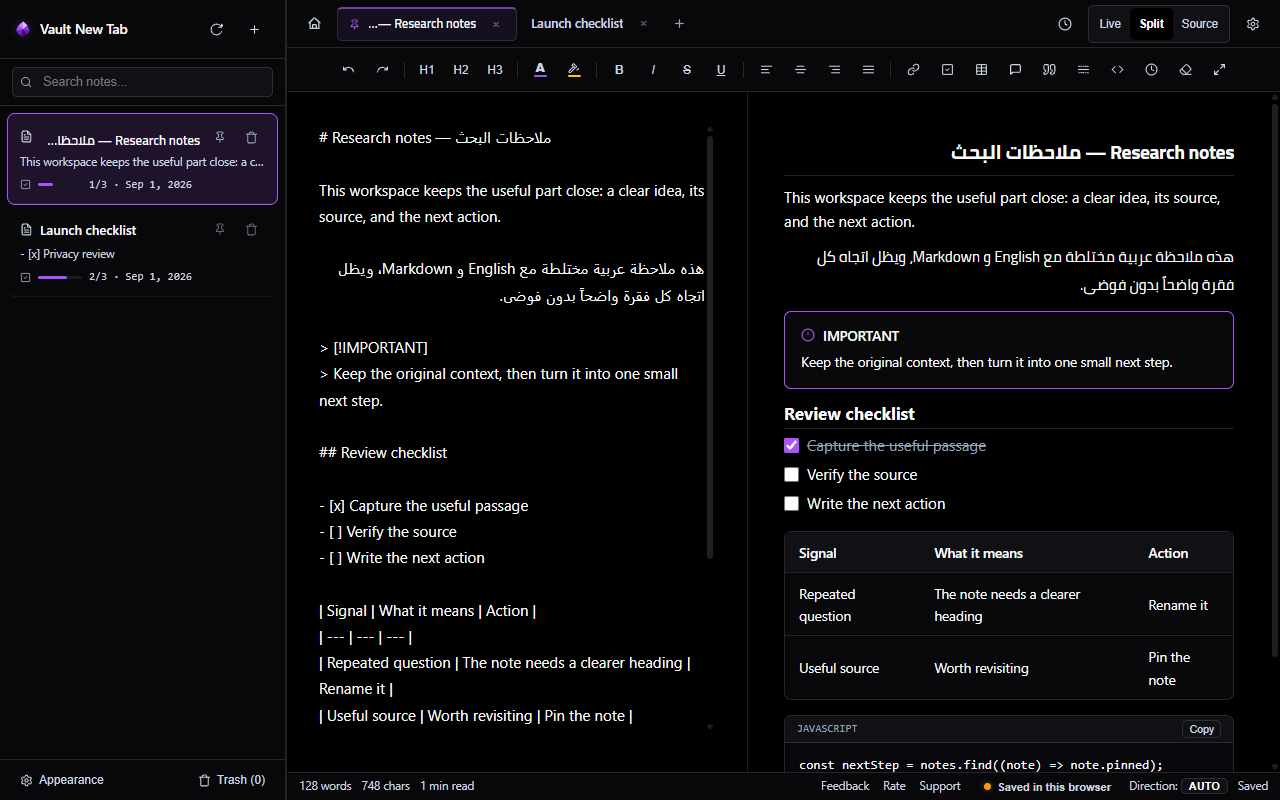Open Research notes in sidebar list
The image size is (1280, 800).
tap(142, 159)
